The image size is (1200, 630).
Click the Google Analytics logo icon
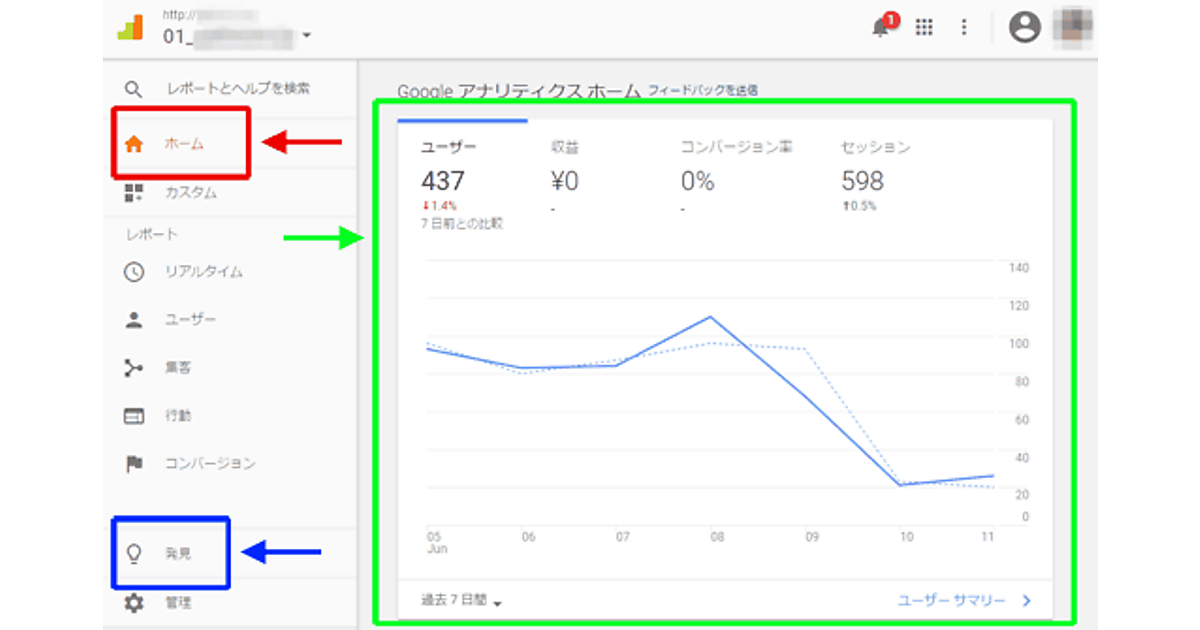pyautogui.click(x=130, y=28)
